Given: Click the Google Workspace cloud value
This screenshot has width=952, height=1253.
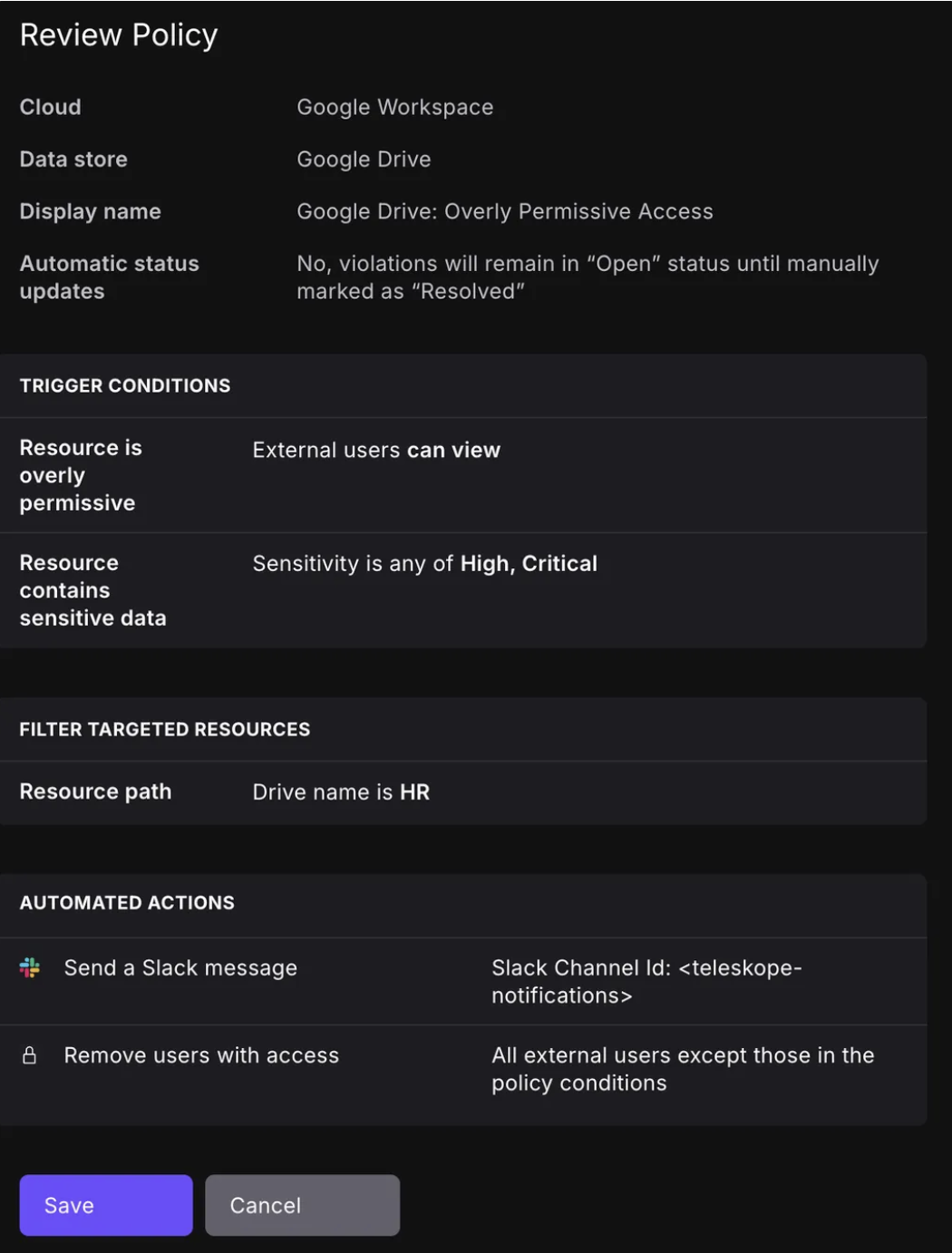Looking at the screenshot, I should coord(394,107).
